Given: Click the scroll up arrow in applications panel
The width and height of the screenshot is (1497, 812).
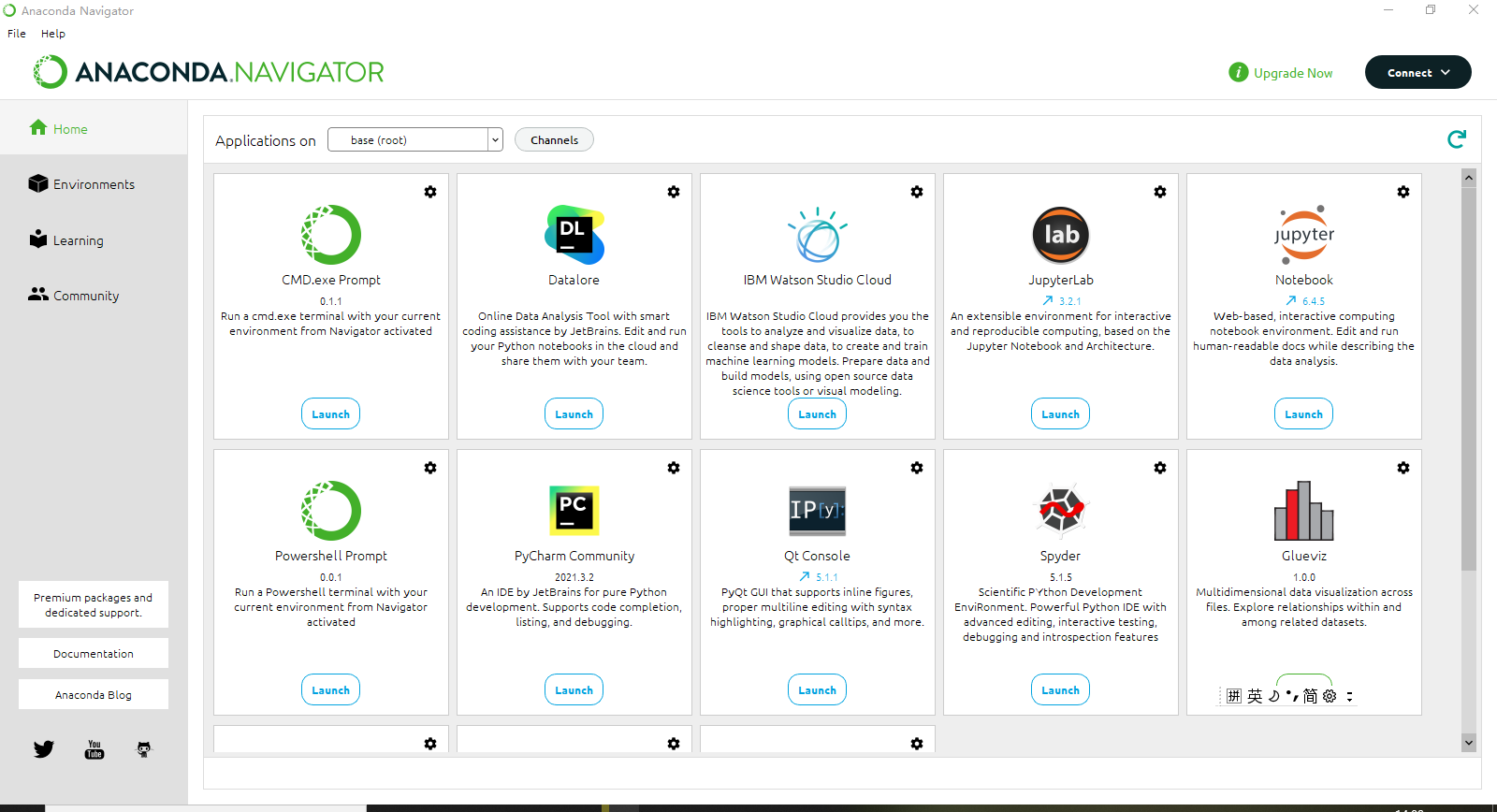Looking at the screenshot, I should pos(1469,177).
